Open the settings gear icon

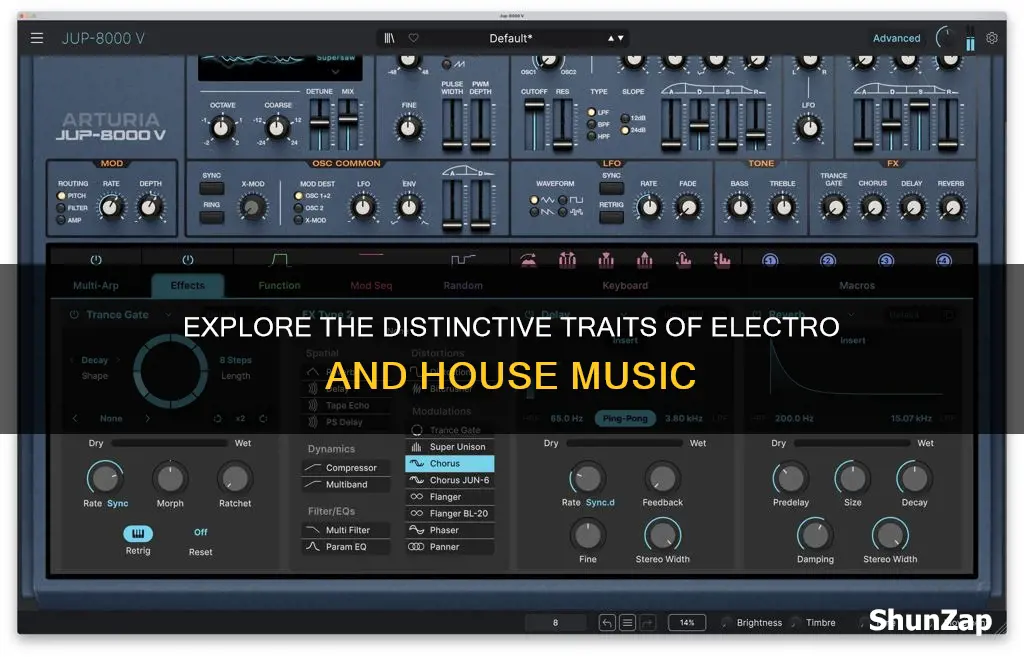991,39
